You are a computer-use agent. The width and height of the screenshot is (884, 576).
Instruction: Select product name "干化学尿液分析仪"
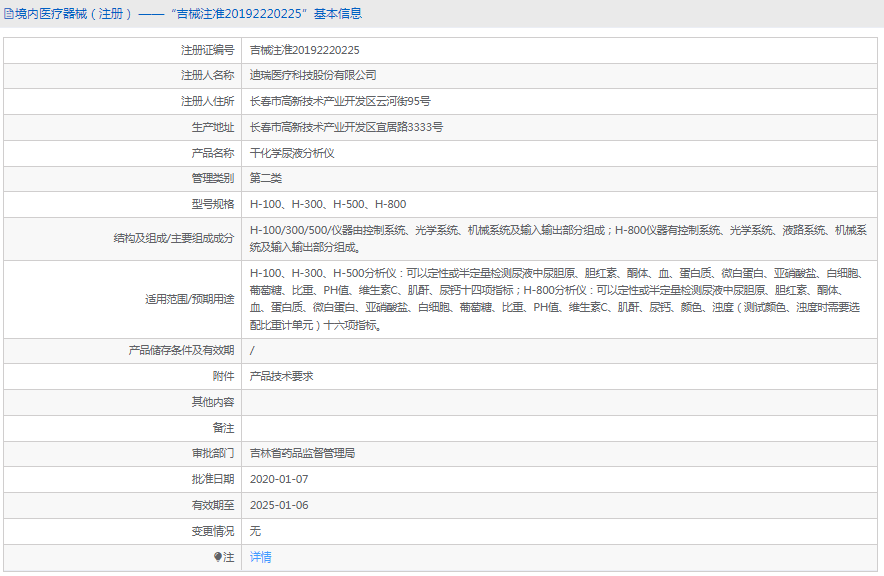293,153
